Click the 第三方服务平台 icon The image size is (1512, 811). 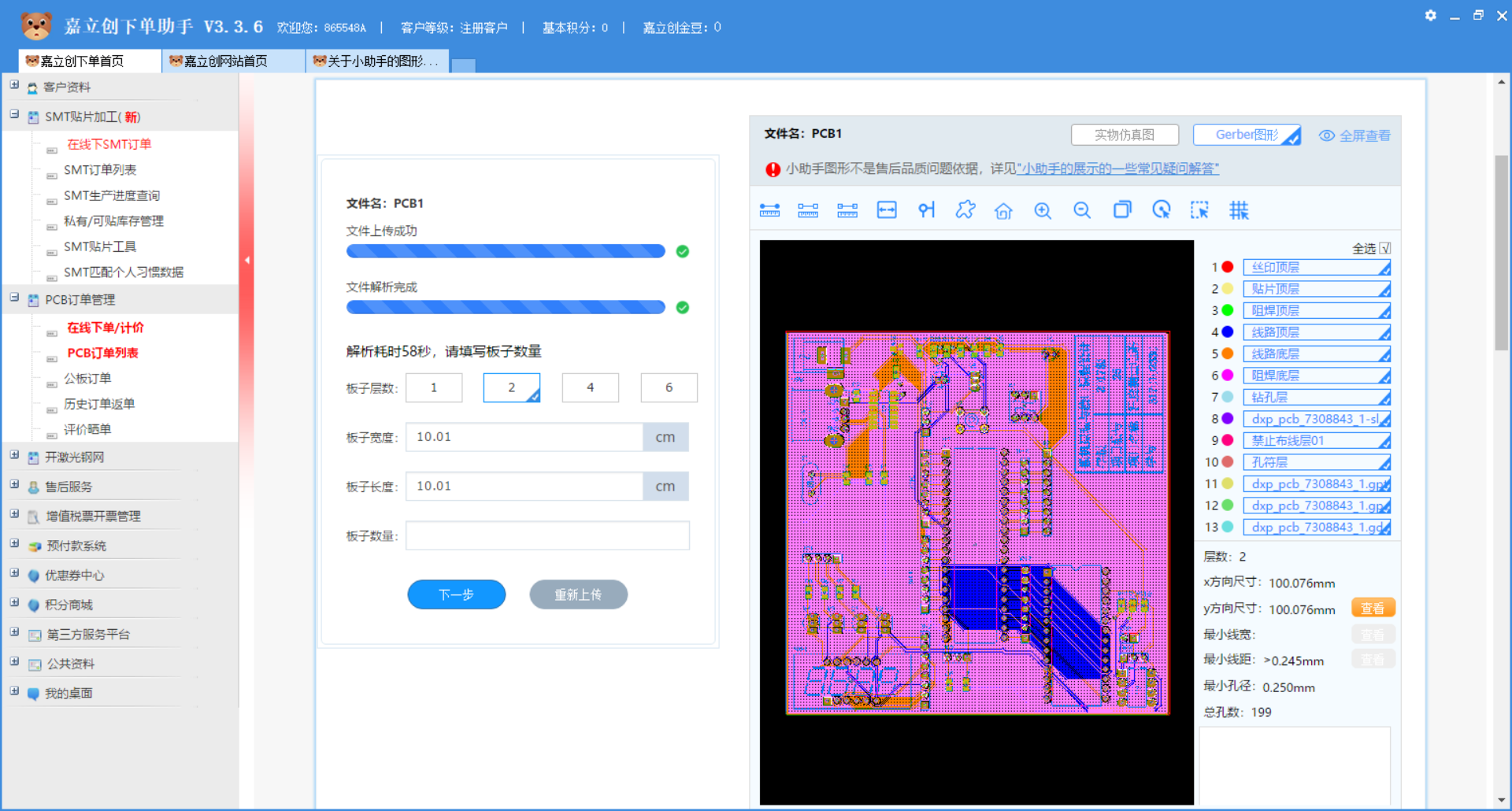click(35, 635)
